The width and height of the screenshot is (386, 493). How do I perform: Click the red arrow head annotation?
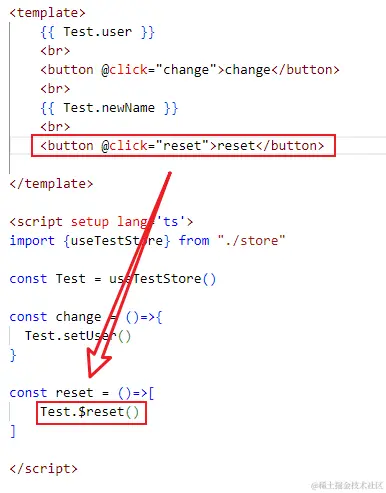(98, 364)
